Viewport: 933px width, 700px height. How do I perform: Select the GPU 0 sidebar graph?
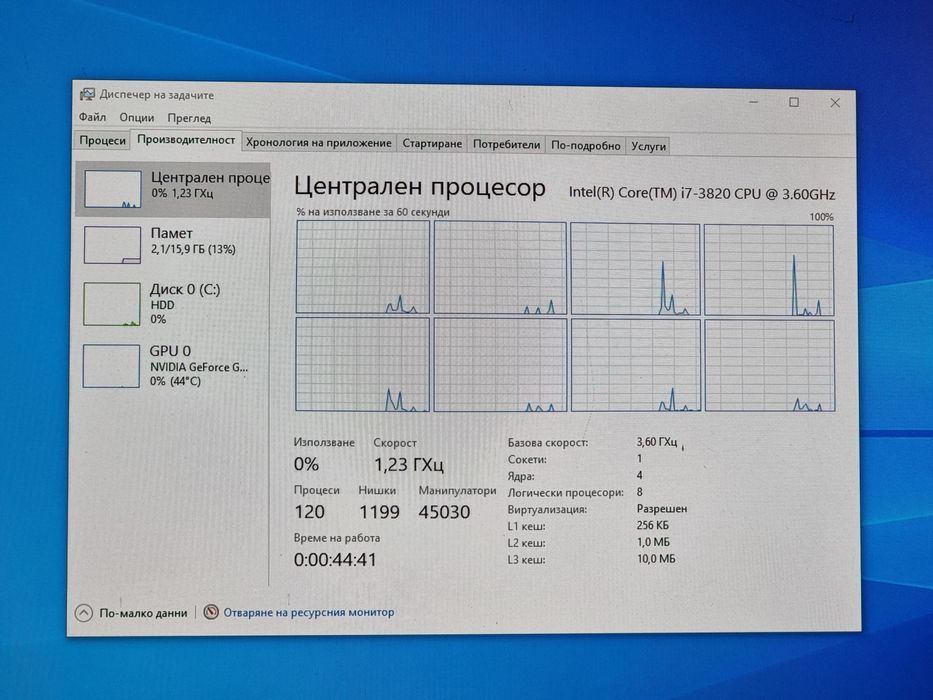(111, 366)
